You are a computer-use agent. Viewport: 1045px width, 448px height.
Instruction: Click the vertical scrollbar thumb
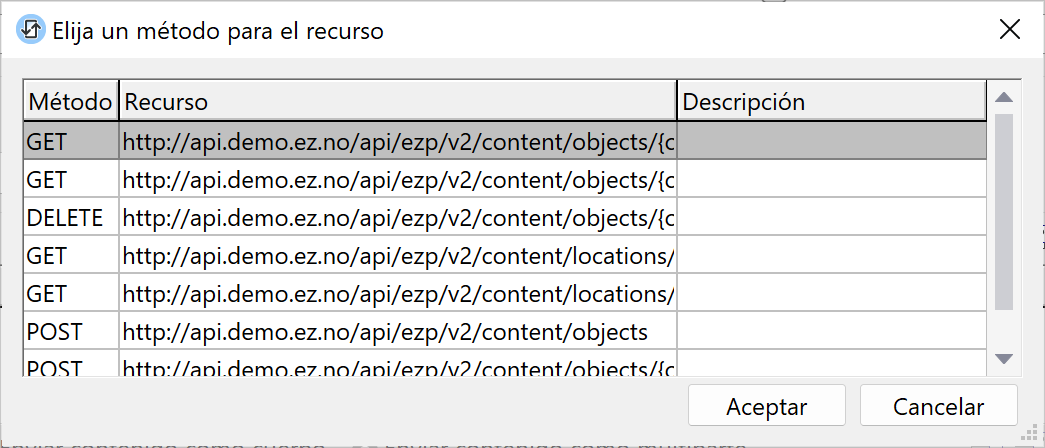[x=1004, y=210]
